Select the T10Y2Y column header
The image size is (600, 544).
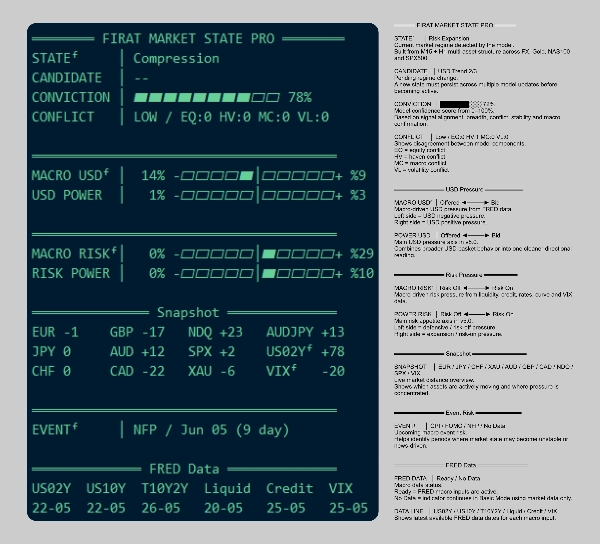(165, 488)
